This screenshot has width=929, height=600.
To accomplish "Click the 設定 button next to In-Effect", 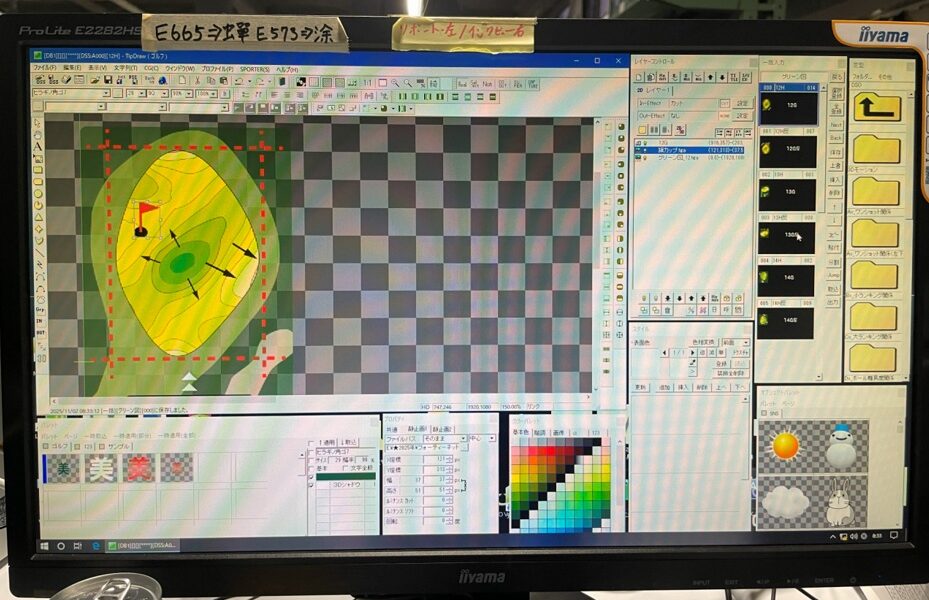I will tap(742, 103).
